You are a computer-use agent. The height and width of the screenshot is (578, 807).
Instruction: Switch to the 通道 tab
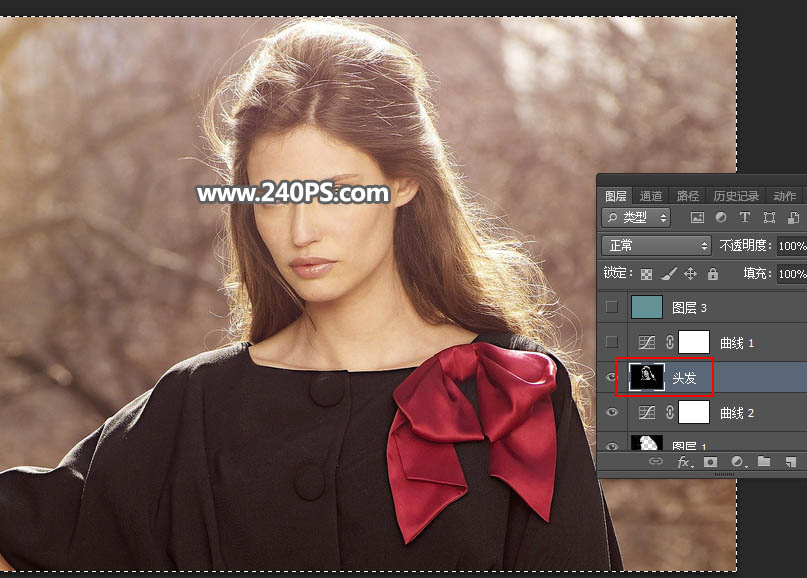tap(651, 196)
